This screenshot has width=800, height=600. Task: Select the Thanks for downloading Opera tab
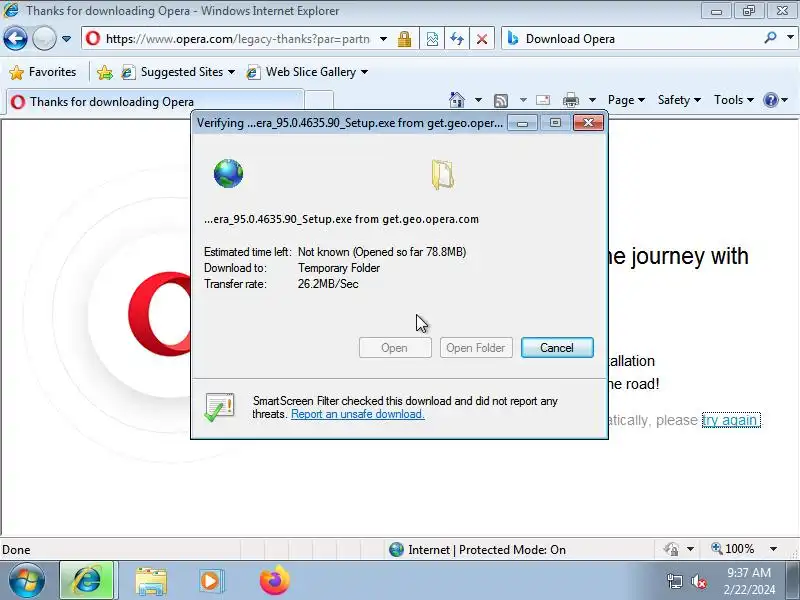[155, 102]
